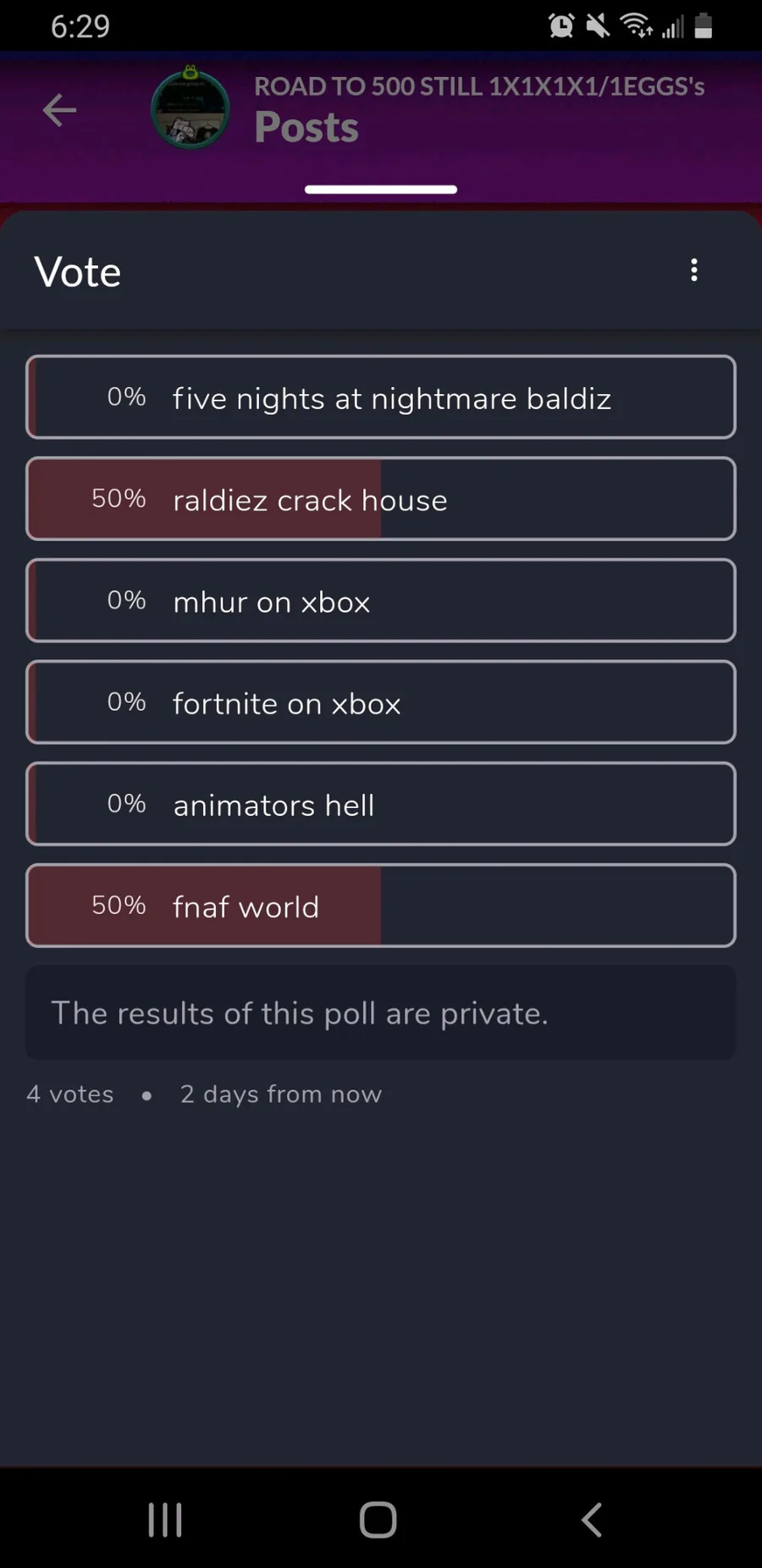
Task: Choose mhur on xbox option
Action: (381, 601)
